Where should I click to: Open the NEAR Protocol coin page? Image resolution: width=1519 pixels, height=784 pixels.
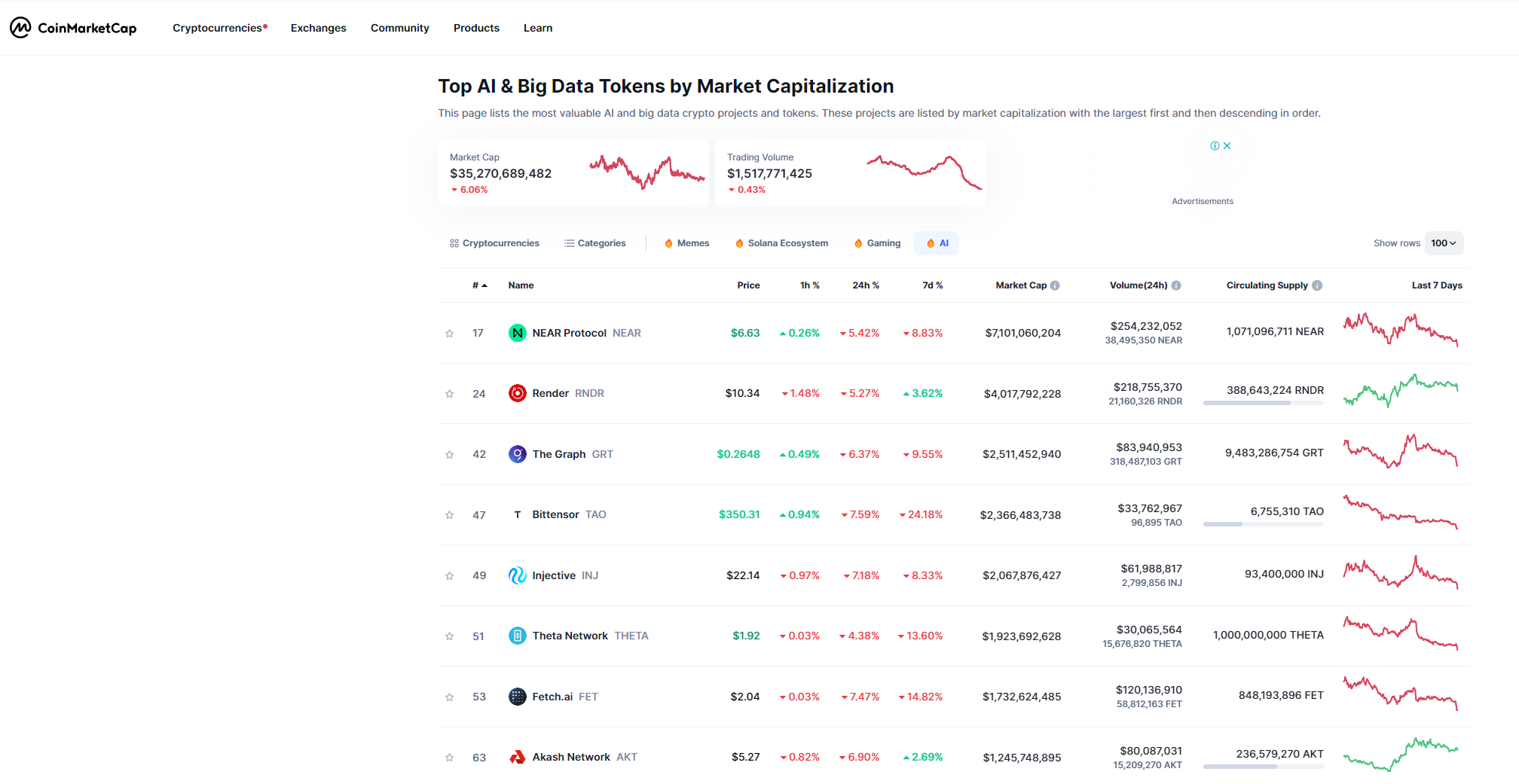coord(586,333)
